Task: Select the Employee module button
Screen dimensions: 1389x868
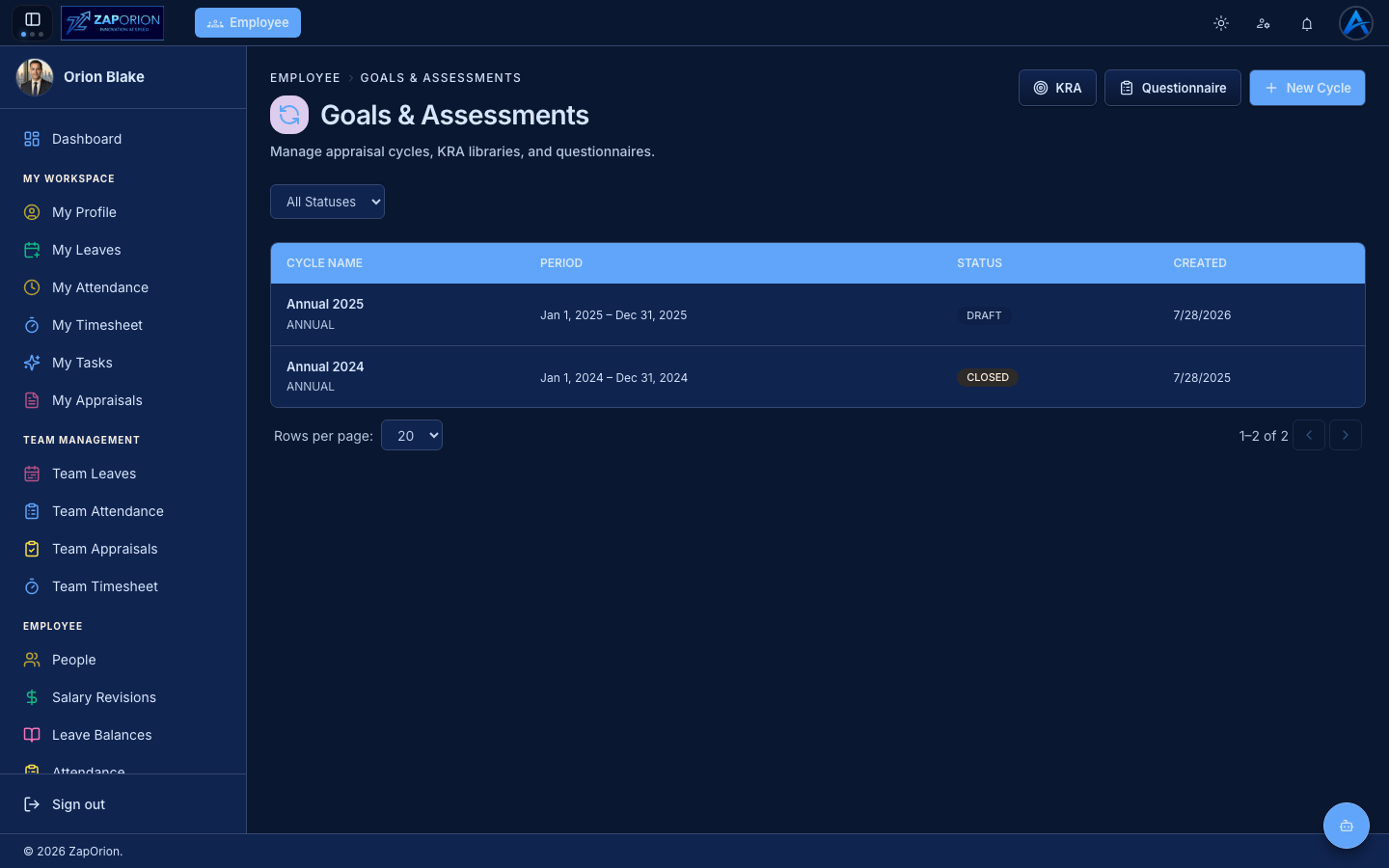Action: (x=248, y=22)
